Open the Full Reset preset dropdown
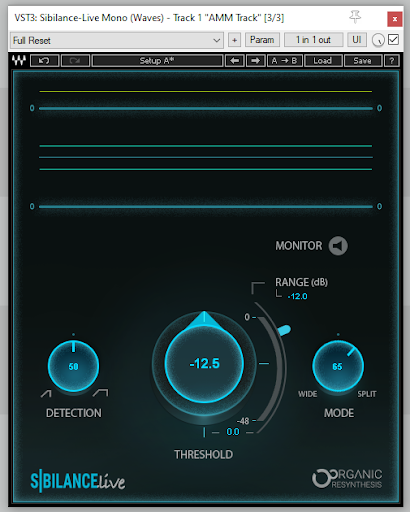Image resolution: width=410 pixels, height=512 pixels. [117, 40]
